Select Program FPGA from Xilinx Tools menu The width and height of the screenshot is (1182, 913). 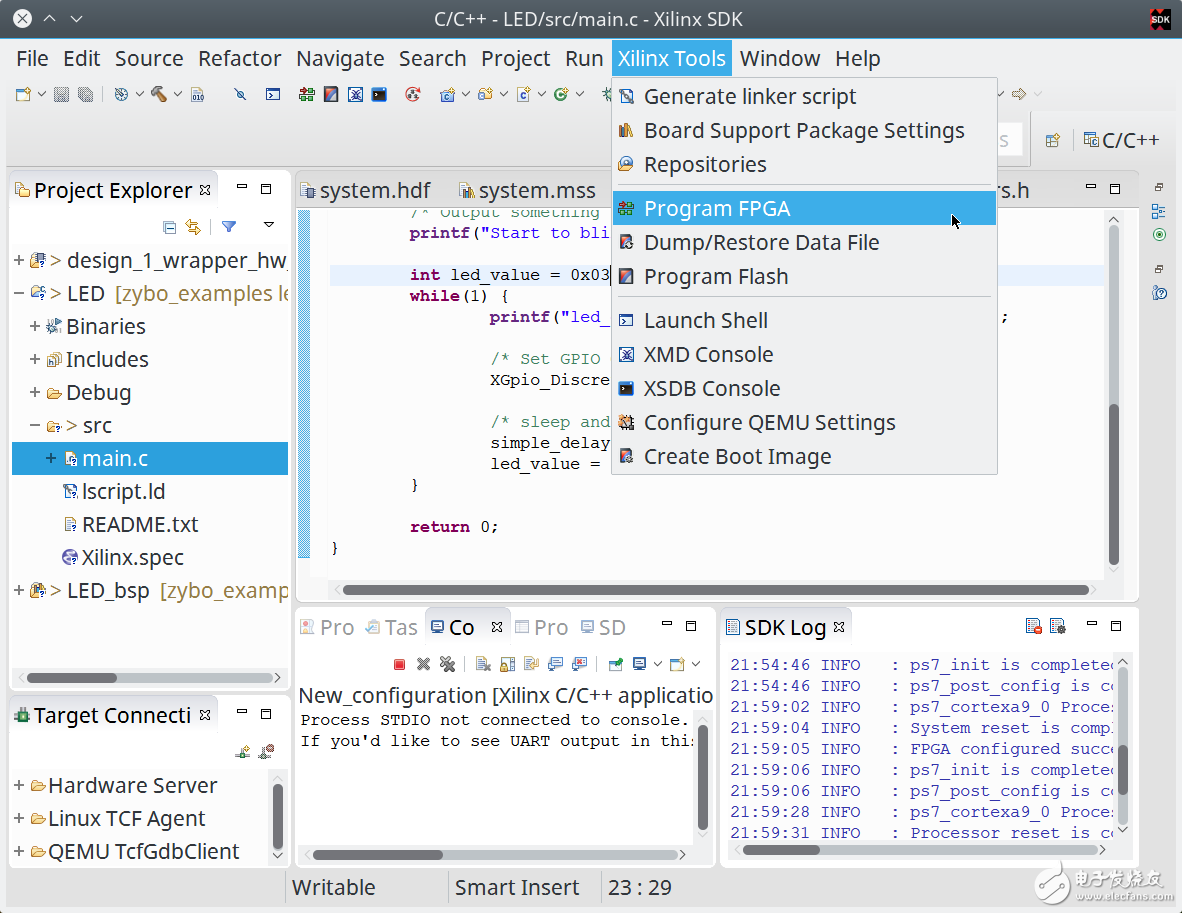716,208
